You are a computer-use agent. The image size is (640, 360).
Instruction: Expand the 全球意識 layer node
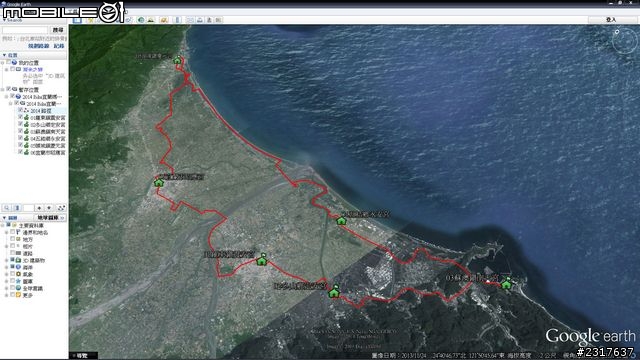click(7, 288)
